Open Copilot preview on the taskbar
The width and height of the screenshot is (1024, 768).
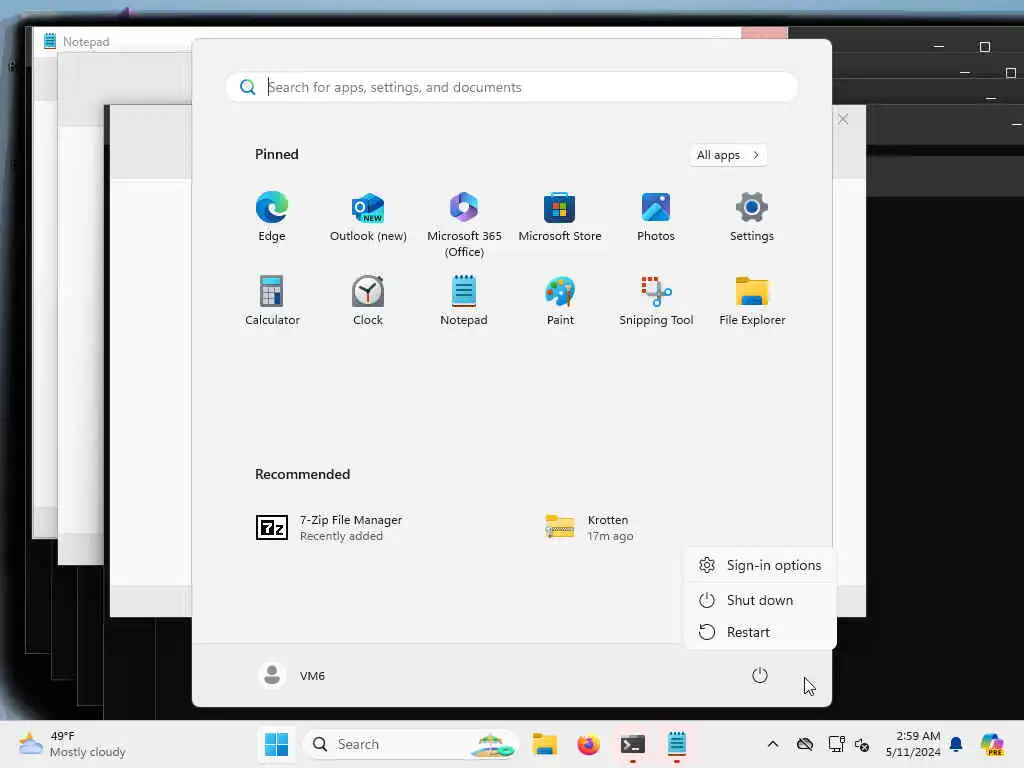click(x=992, y=744)
